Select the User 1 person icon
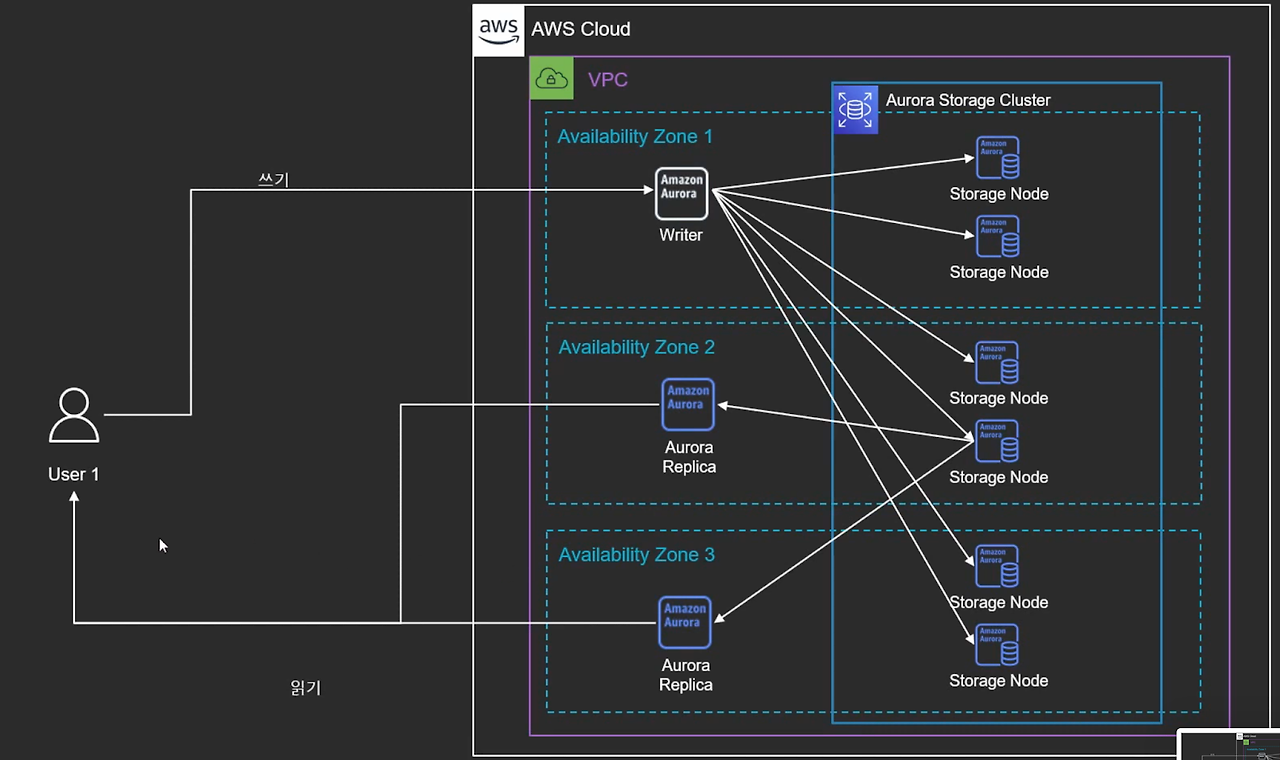This screenshot has width=1280, height=760. point(74,416)
